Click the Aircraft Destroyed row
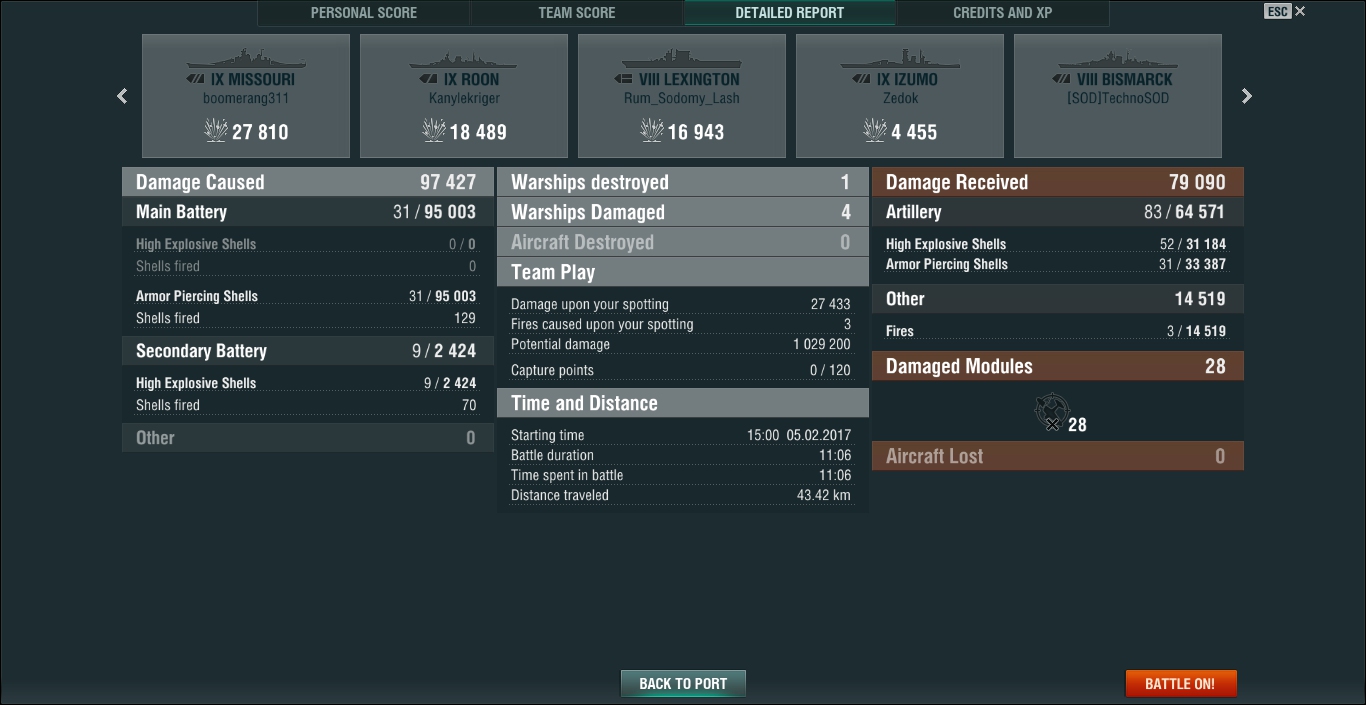Viewport: 1366px width, 705px height. click(683, 242)
